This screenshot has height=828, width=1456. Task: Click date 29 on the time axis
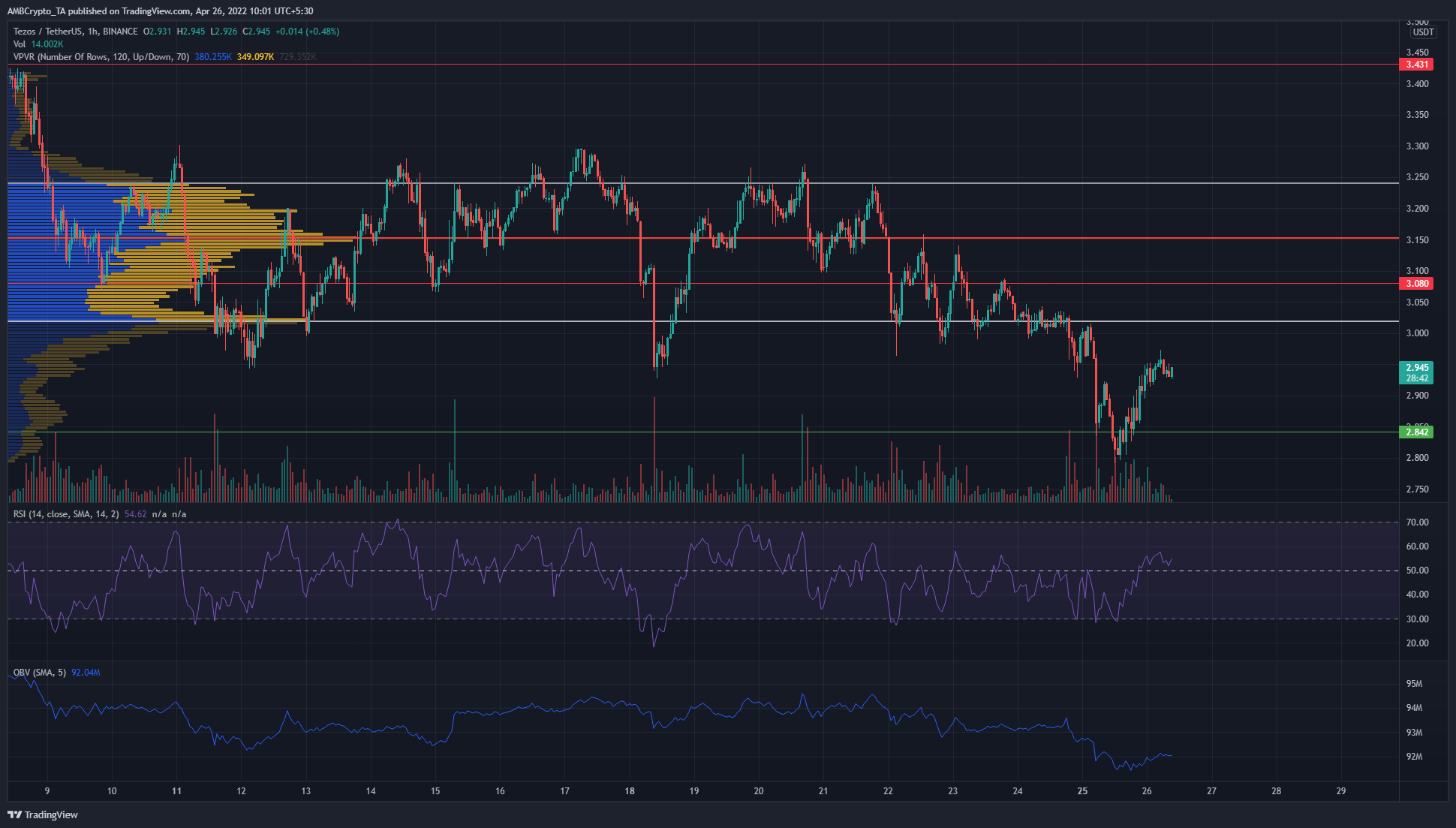(x=1341, y=791)
